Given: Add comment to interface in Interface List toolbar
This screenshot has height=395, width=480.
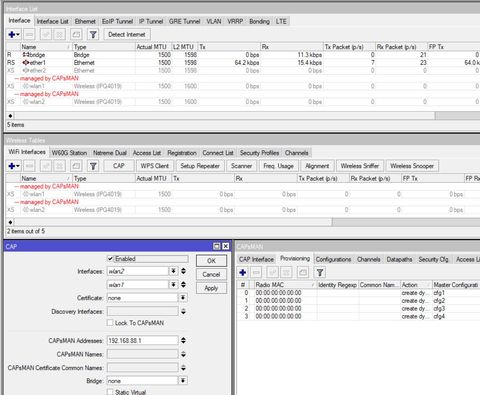Looking at the screenshot, I should click(x=76, y=34).
